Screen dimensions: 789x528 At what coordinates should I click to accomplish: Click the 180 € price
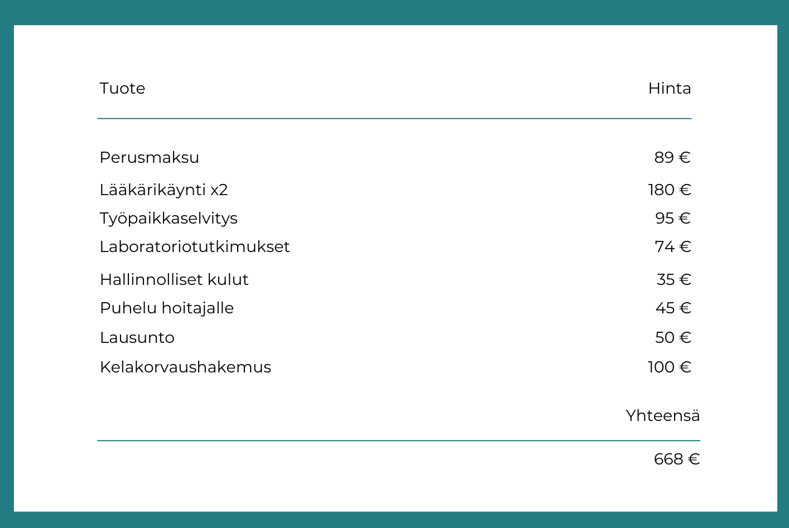(669, 190)
